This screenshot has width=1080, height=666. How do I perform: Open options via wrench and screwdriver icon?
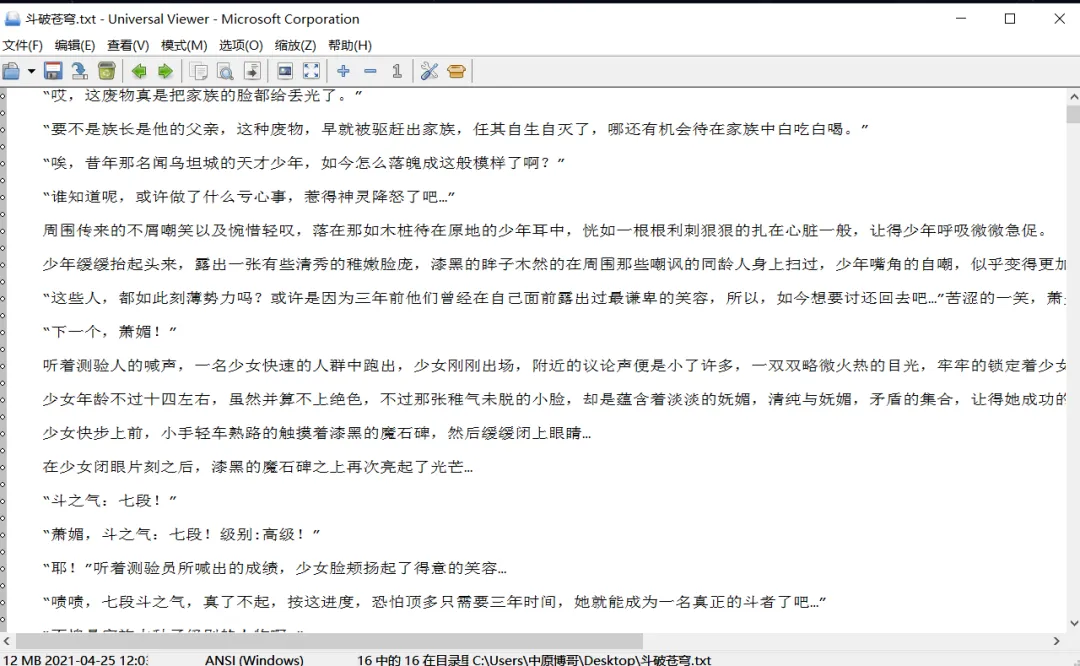(429, 71)
